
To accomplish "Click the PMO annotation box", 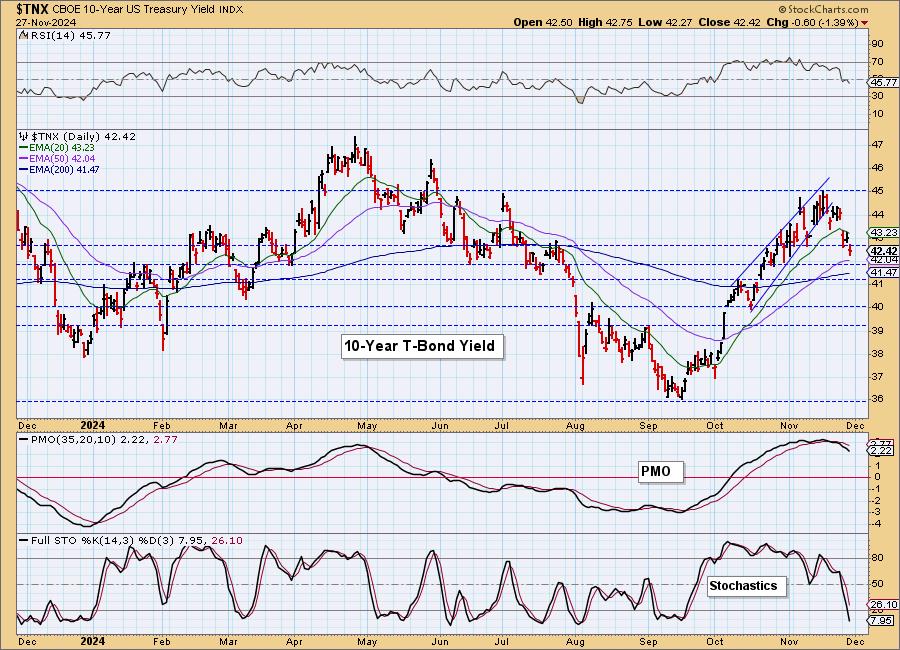I will (x=661, y=471).
